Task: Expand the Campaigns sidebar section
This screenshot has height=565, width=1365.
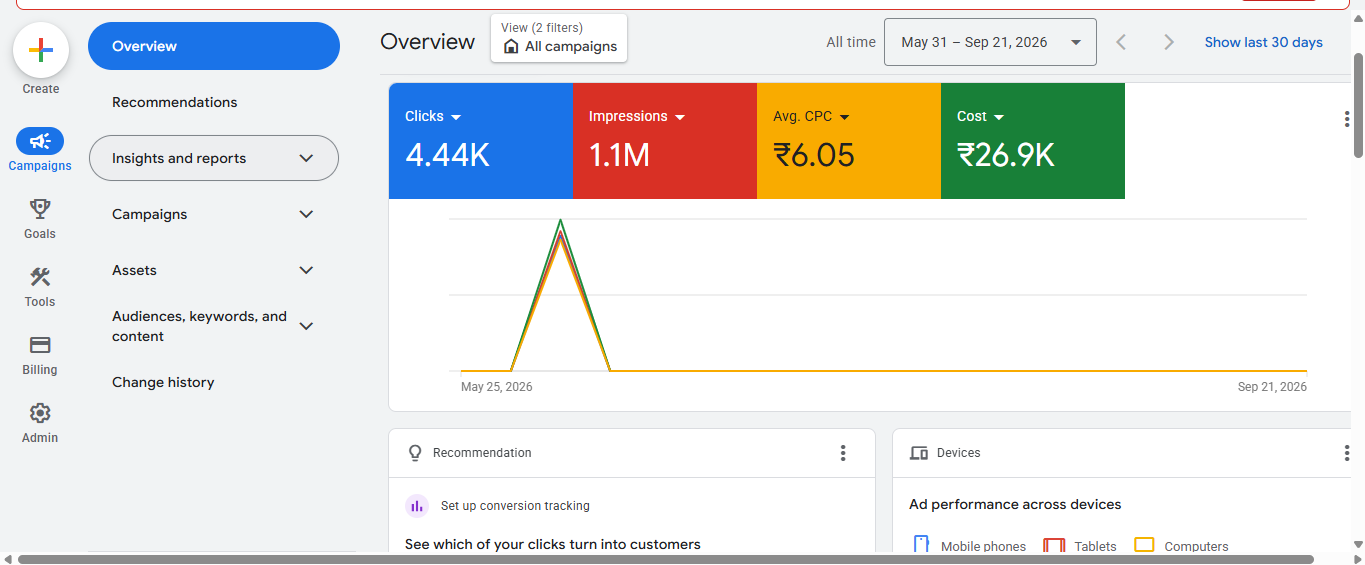Action: [x=306, y=214]
